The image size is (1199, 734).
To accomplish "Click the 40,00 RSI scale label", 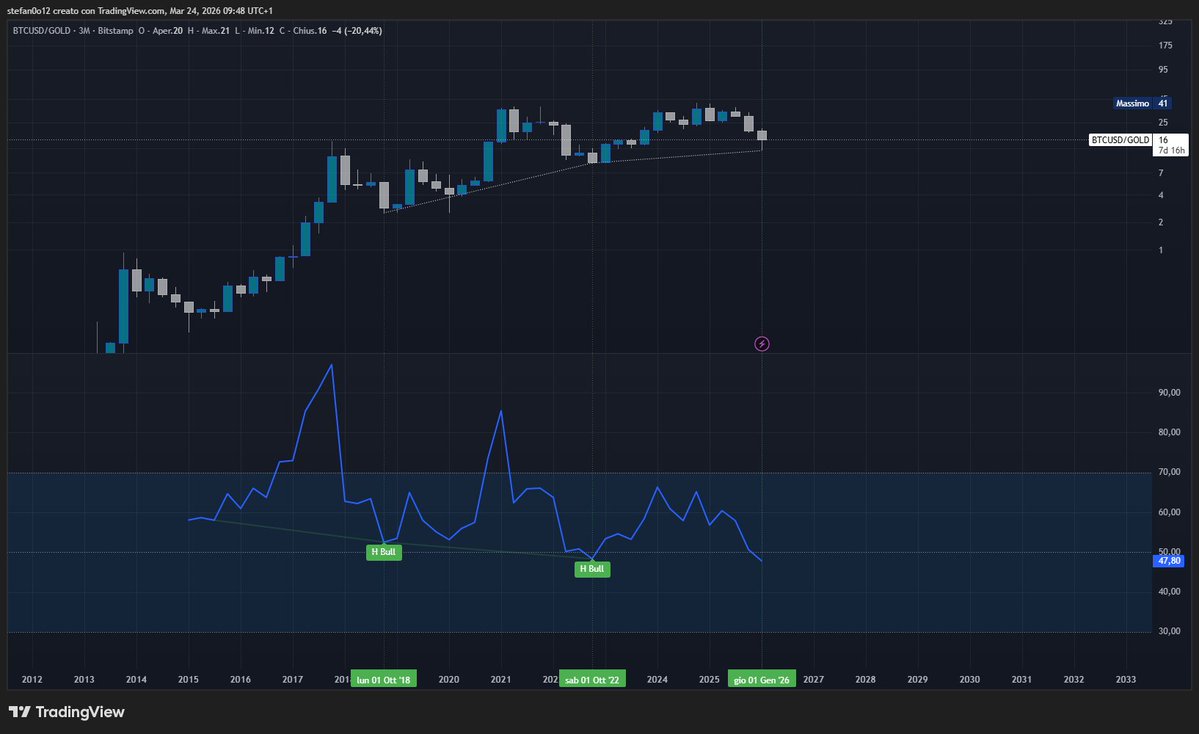I will [x=1169, y=591].
